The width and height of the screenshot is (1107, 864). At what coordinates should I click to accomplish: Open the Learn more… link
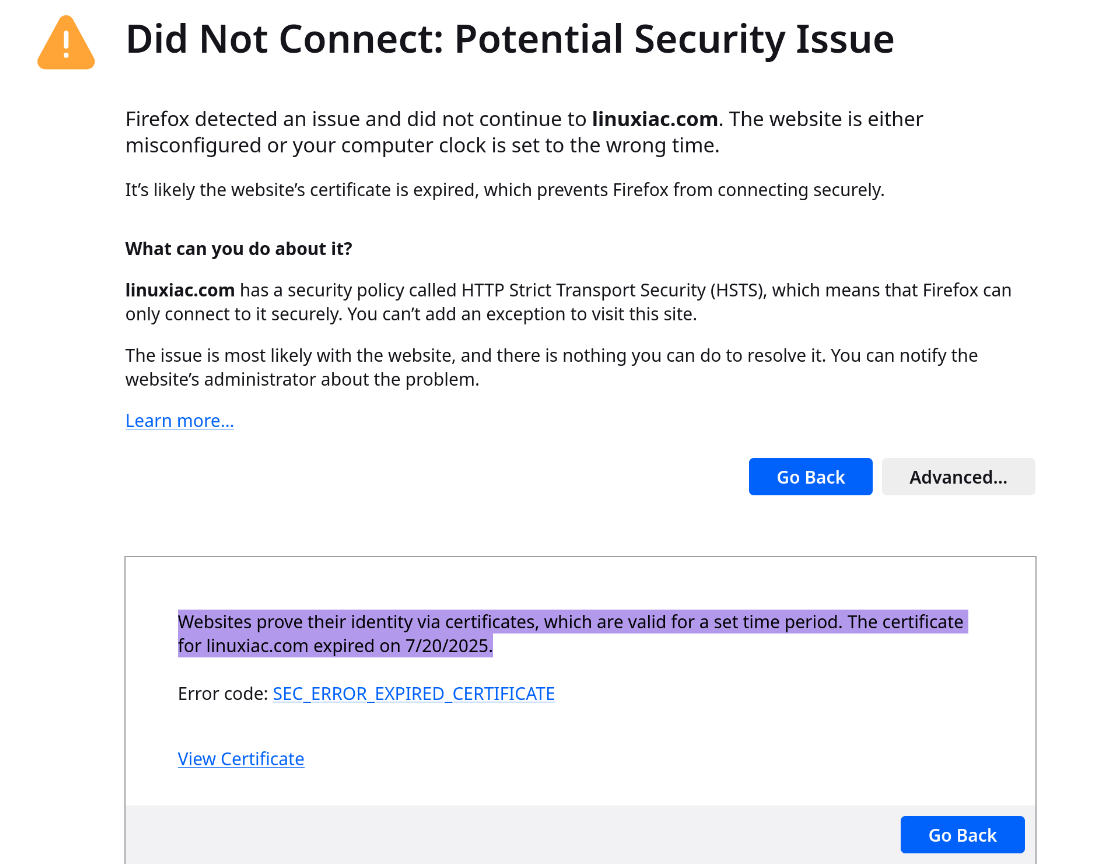click(x=179, y=421)
